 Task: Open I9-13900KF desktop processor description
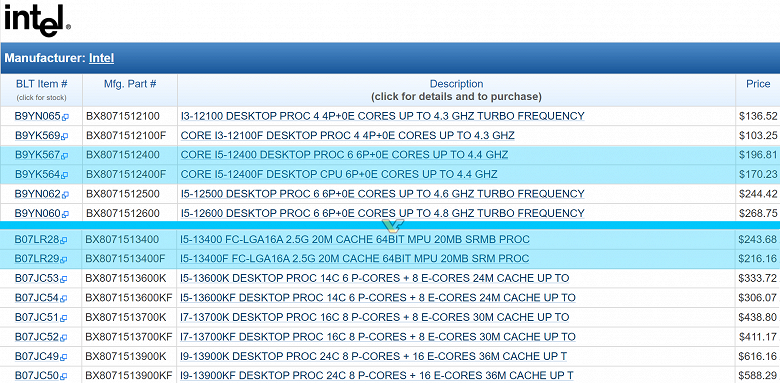(377, 376)
